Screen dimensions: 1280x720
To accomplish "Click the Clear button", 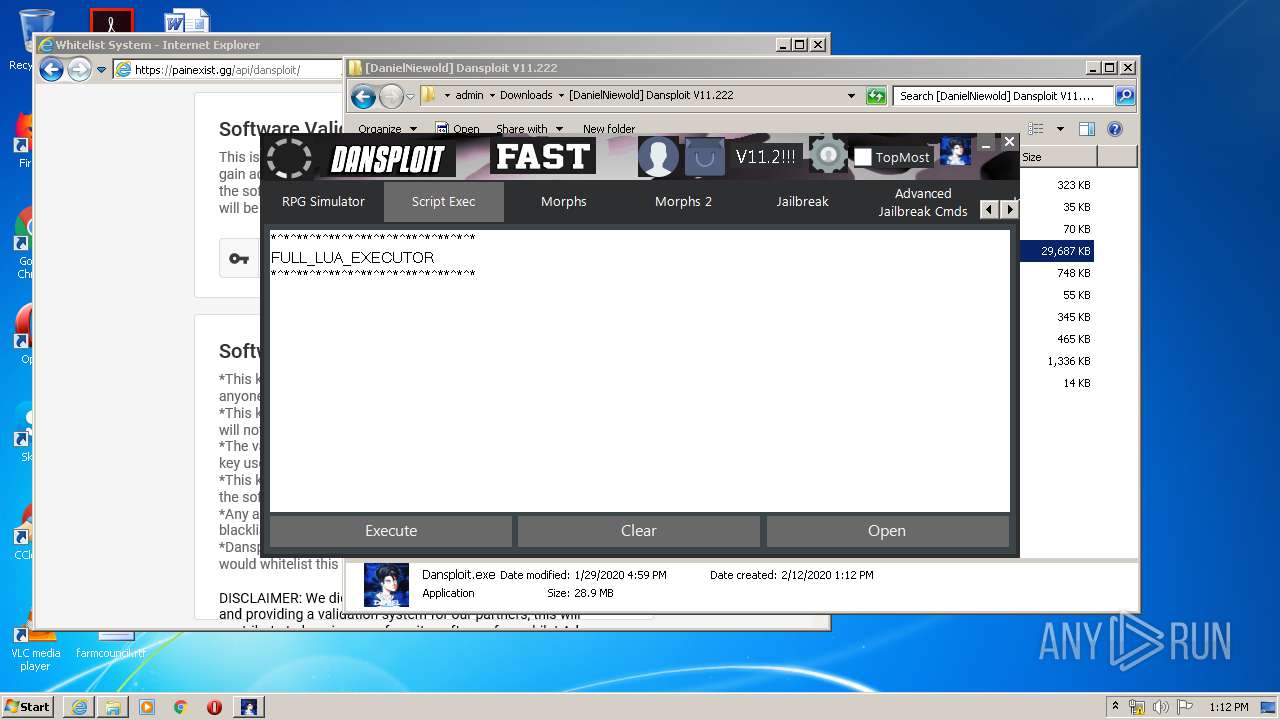I will [x=639, y=531].
